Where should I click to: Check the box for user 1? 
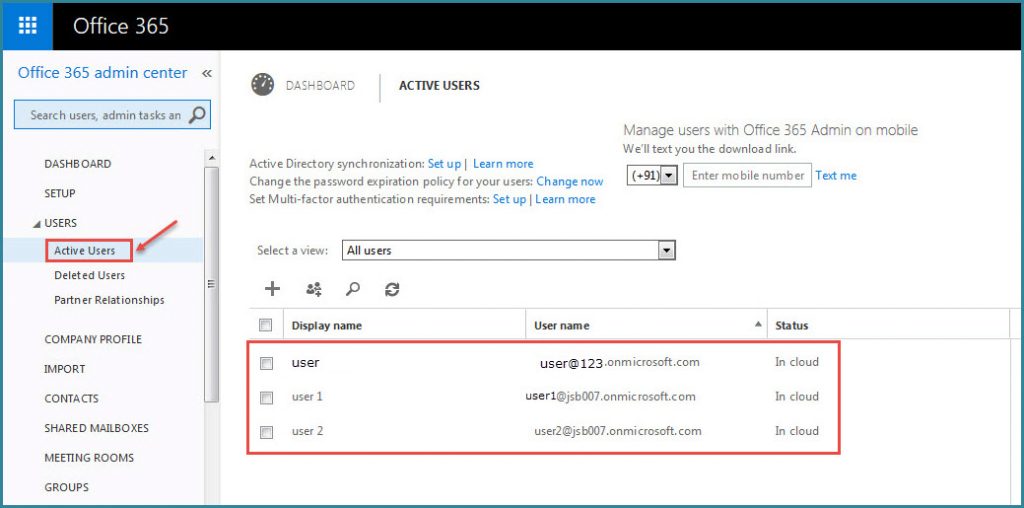pyautogui.click(x=266, y=398)
